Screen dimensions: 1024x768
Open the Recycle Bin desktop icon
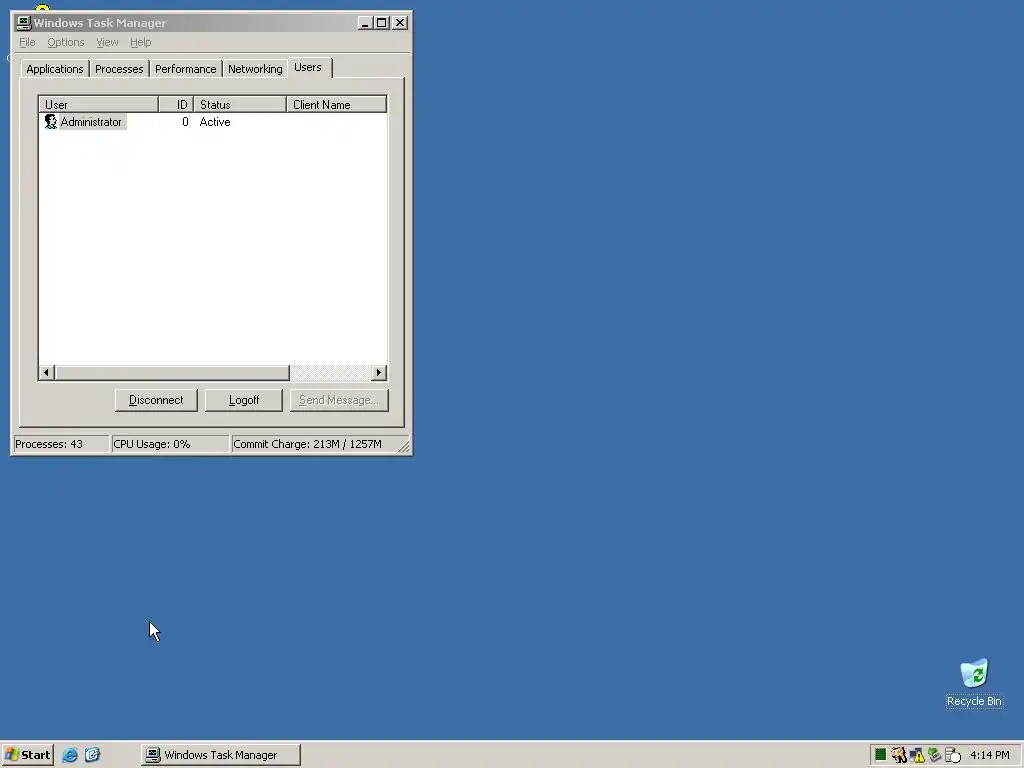click(974, 682)
